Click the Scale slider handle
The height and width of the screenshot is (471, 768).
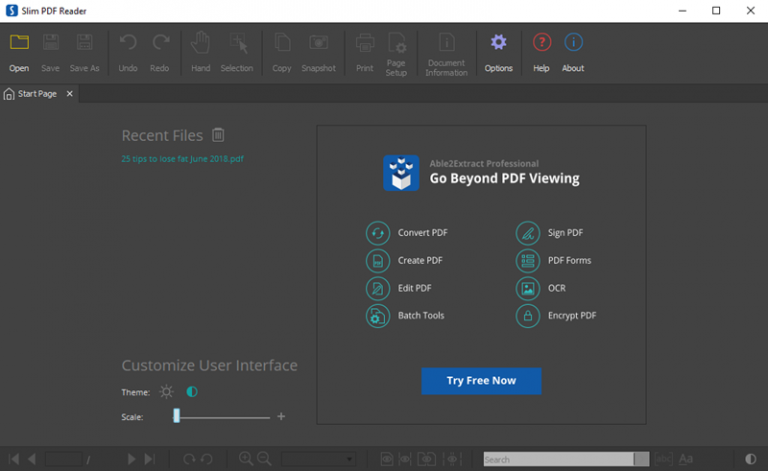pos(176,416)
